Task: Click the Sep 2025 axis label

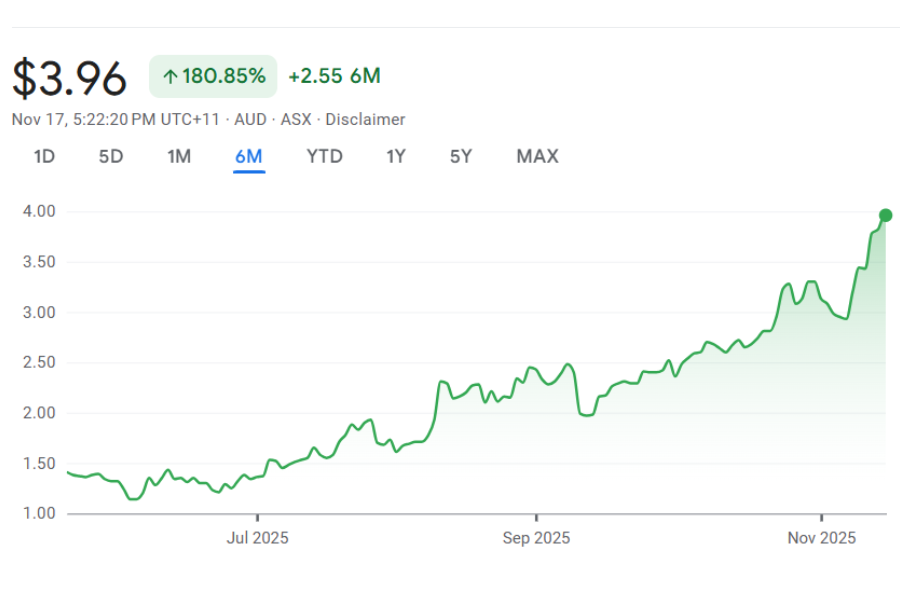Action: [536, 538]
